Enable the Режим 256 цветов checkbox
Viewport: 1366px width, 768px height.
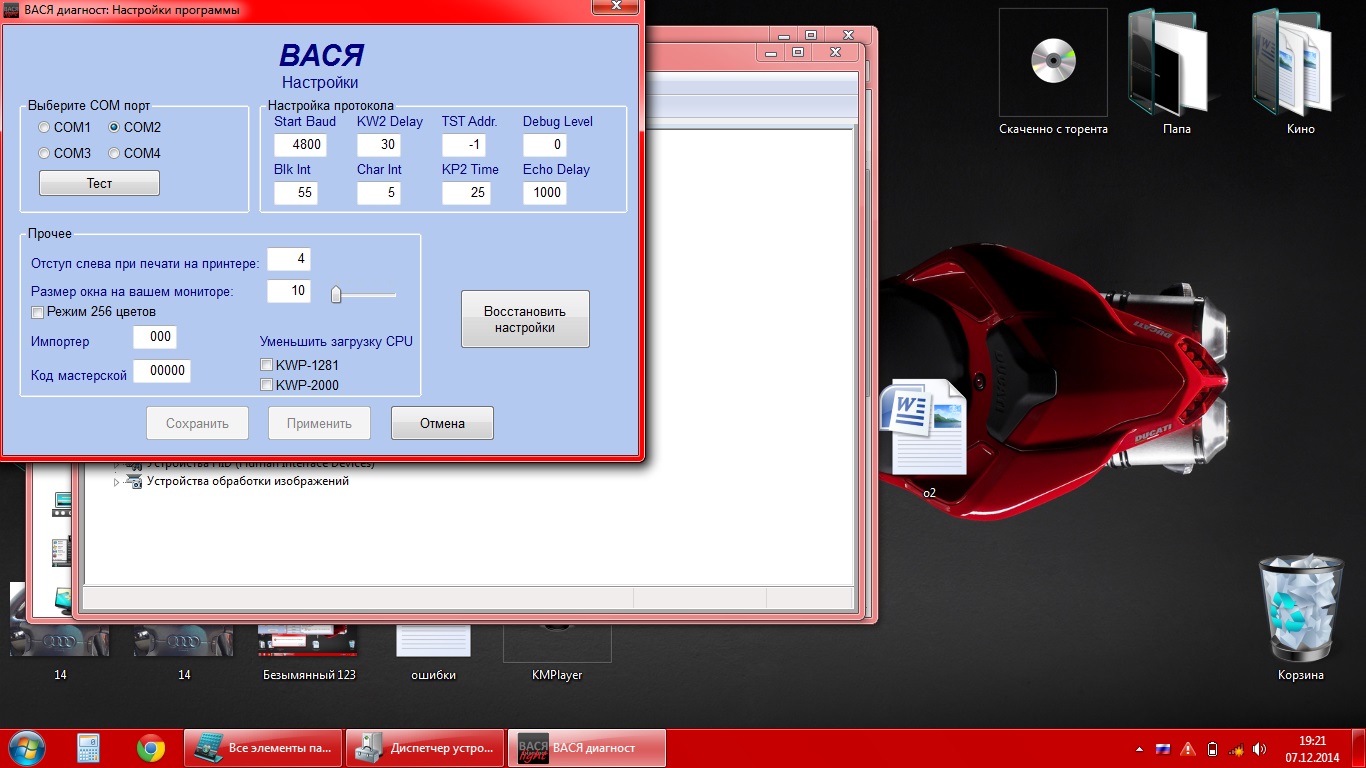[38, 312]
